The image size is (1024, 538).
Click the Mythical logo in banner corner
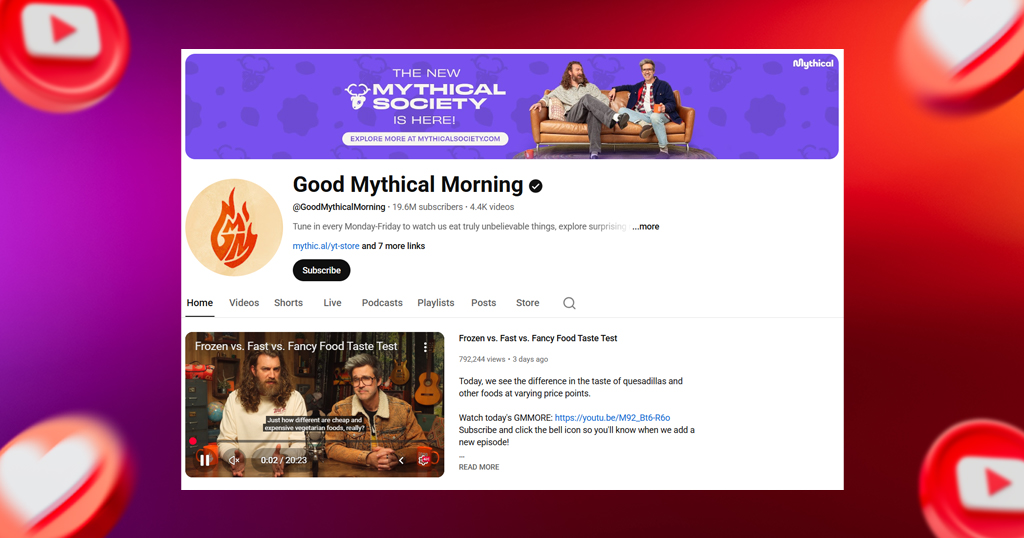click(812, 63)
